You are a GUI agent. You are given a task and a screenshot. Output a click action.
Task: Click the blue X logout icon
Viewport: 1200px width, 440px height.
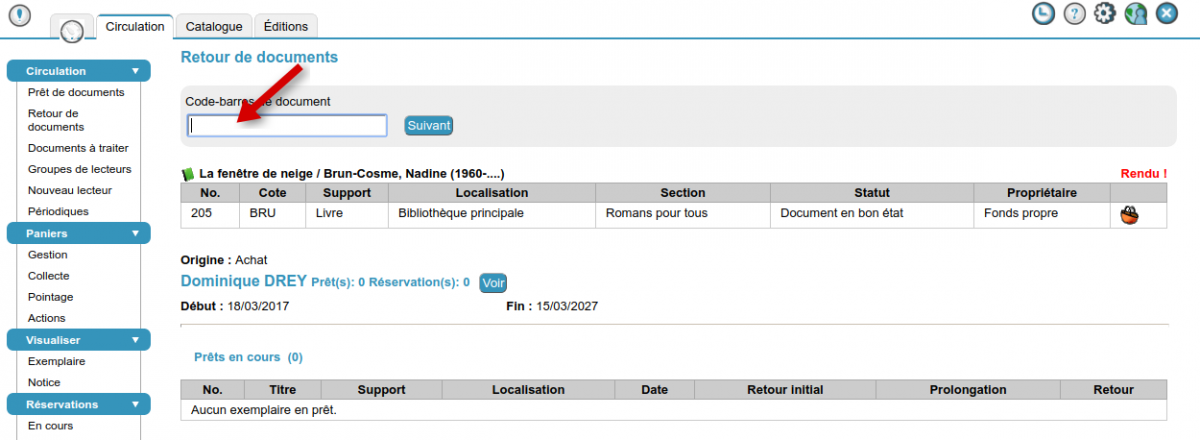(x=1166, y=14)
